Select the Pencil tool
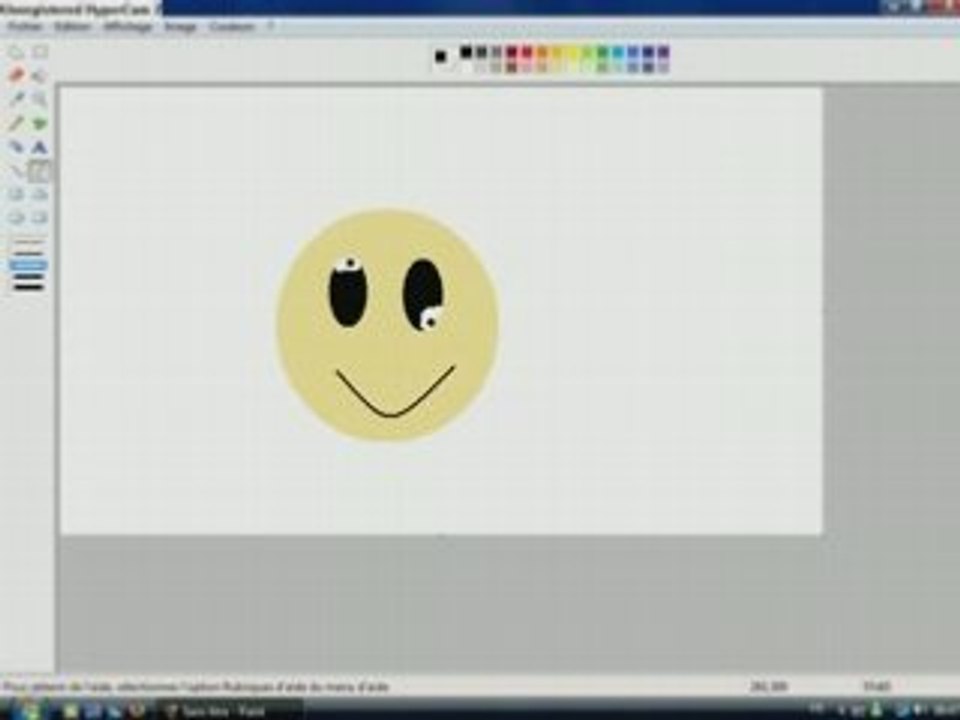This screenshot has height=720, width=960. tap(16, 123)
